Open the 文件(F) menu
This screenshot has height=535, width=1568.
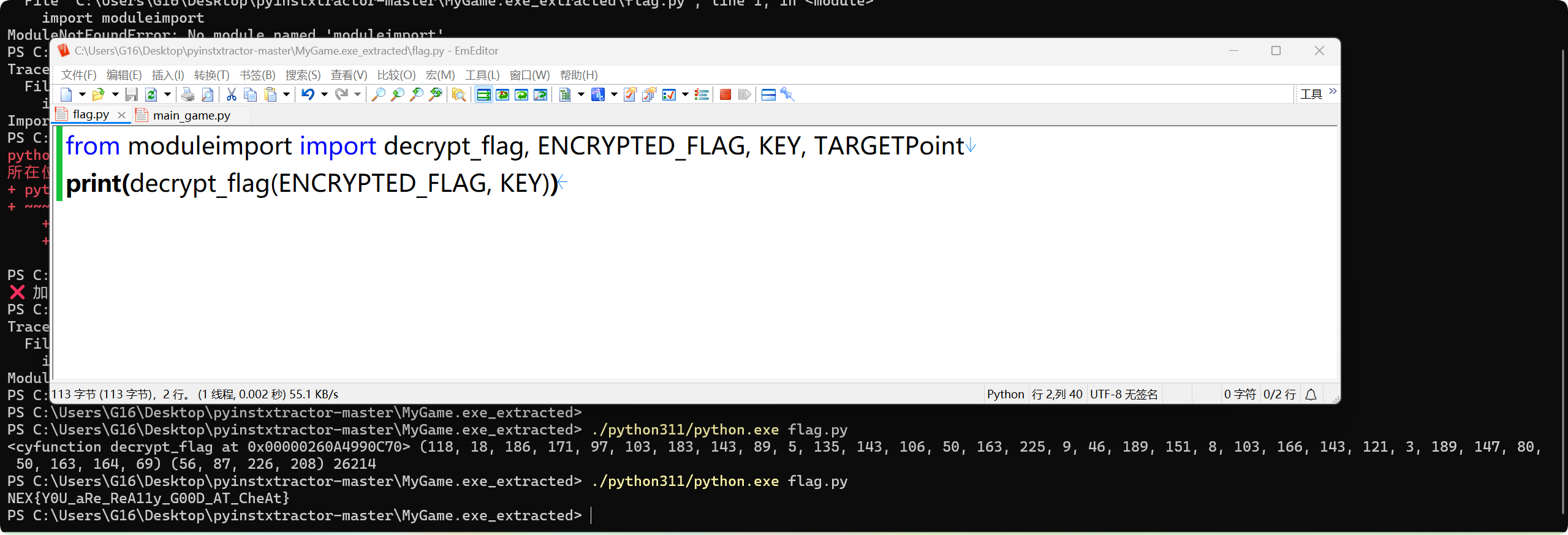(x=79, y=75)
